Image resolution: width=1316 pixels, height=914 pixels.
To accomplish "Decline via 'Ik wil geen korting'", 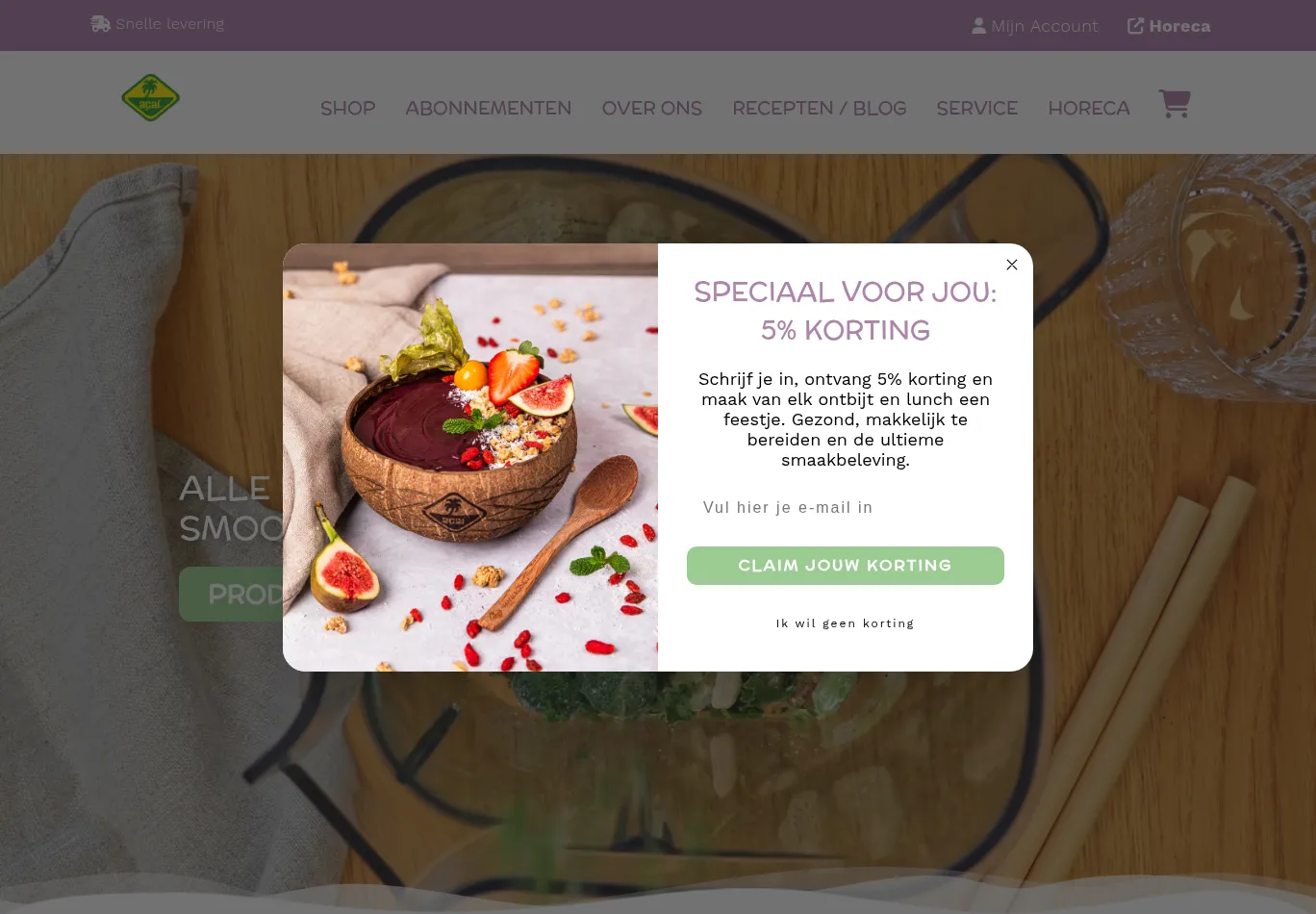I will [x=845, y=623].
